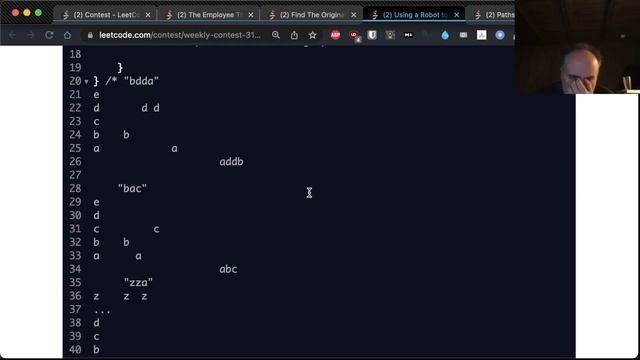Open the blue water drop extension
The image size is (640, 360).
(445, 35)
